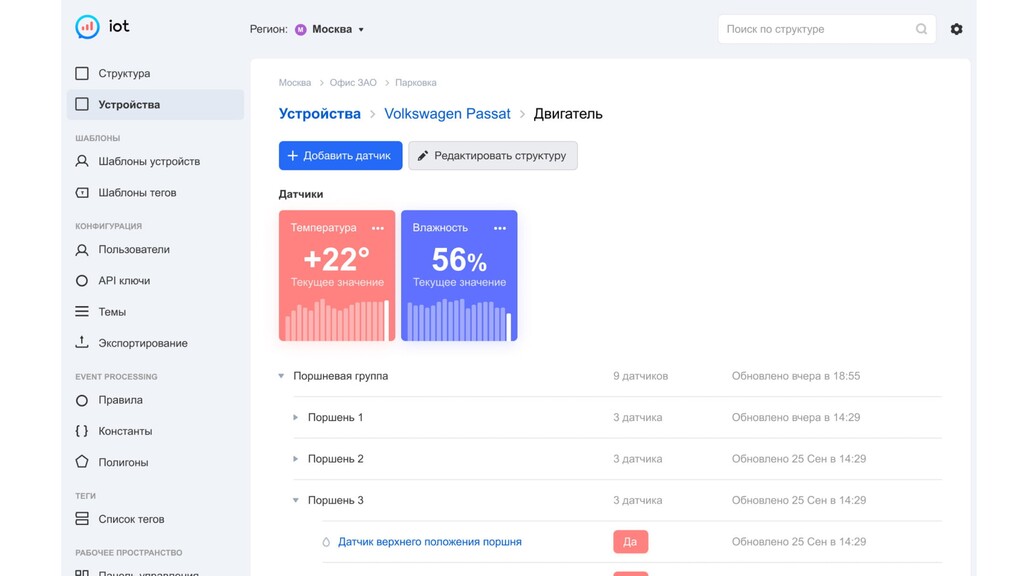This screenshot has height=576, width=1024.
Task: Click the Москва breadcrumb
Action: point(295,83)
